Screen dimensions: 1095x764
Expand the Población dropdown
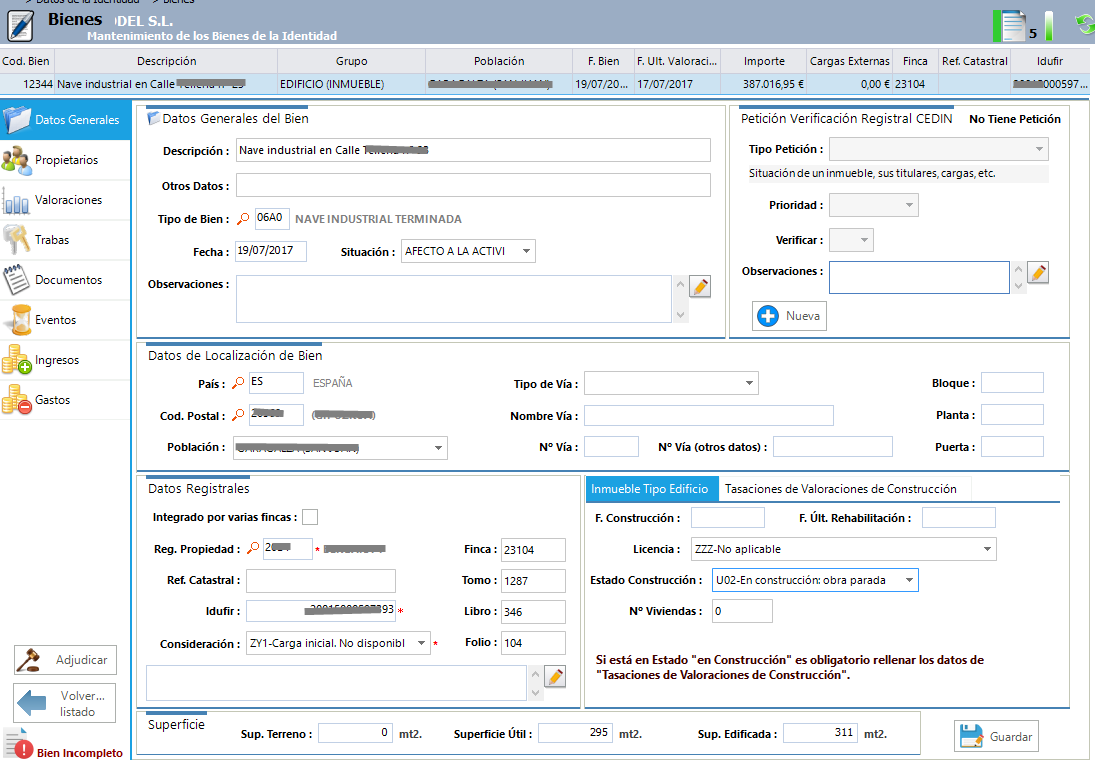340,448
